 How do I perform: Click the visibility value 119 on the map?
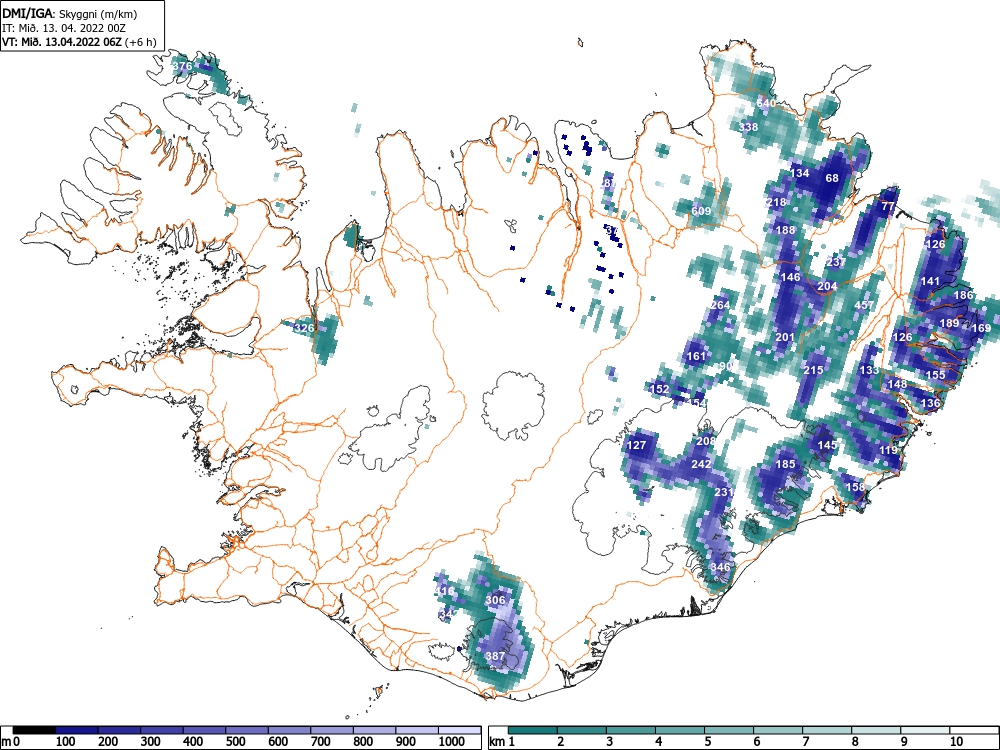click(888, 450)
